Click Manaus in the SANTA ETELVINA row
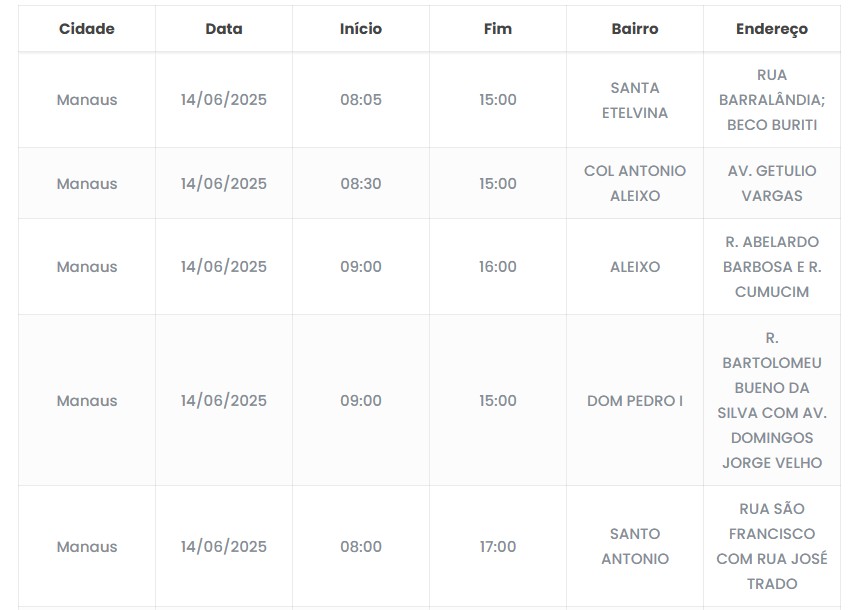Screen dimensions: 855x610 tap(87, 100)
